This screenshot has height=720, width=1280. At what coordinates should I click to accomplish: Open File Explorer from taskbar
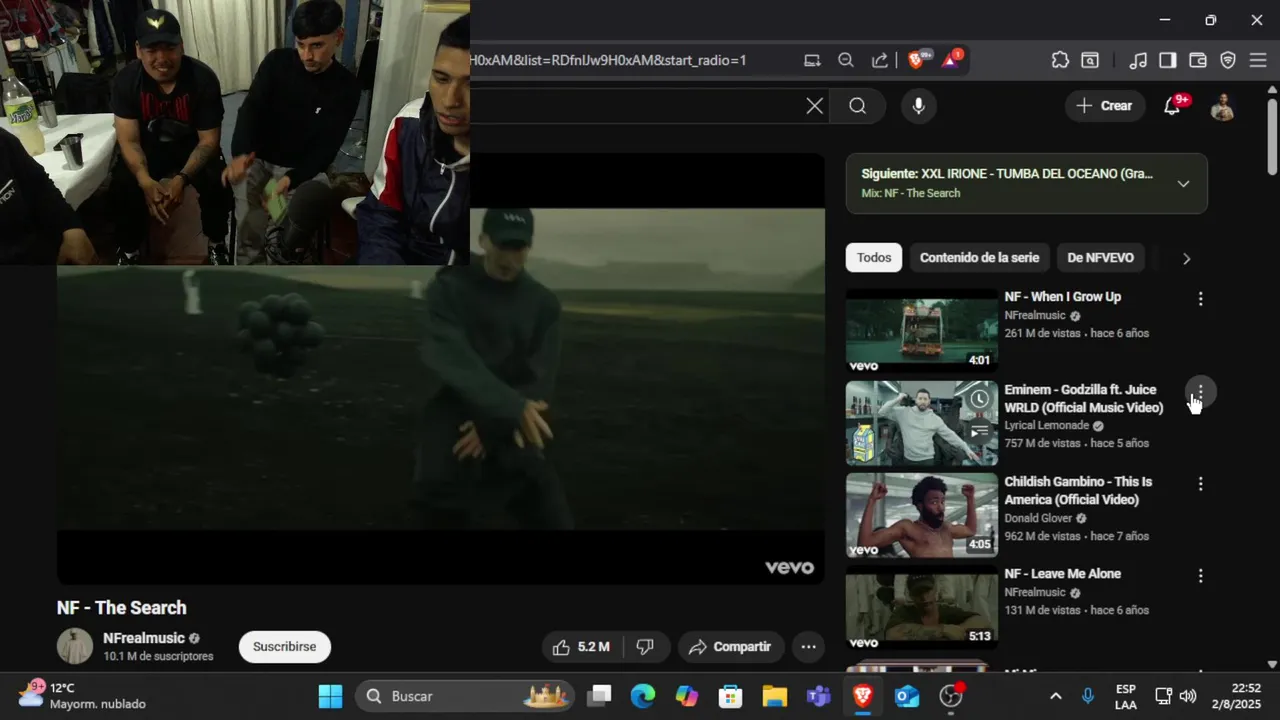pos(775,696)
